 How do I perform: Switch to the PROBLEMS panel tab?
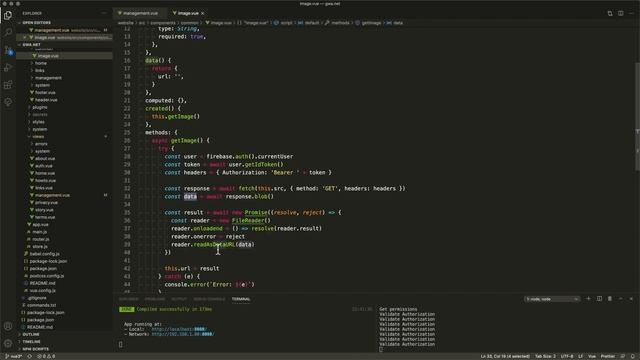[x=155, y=299]
